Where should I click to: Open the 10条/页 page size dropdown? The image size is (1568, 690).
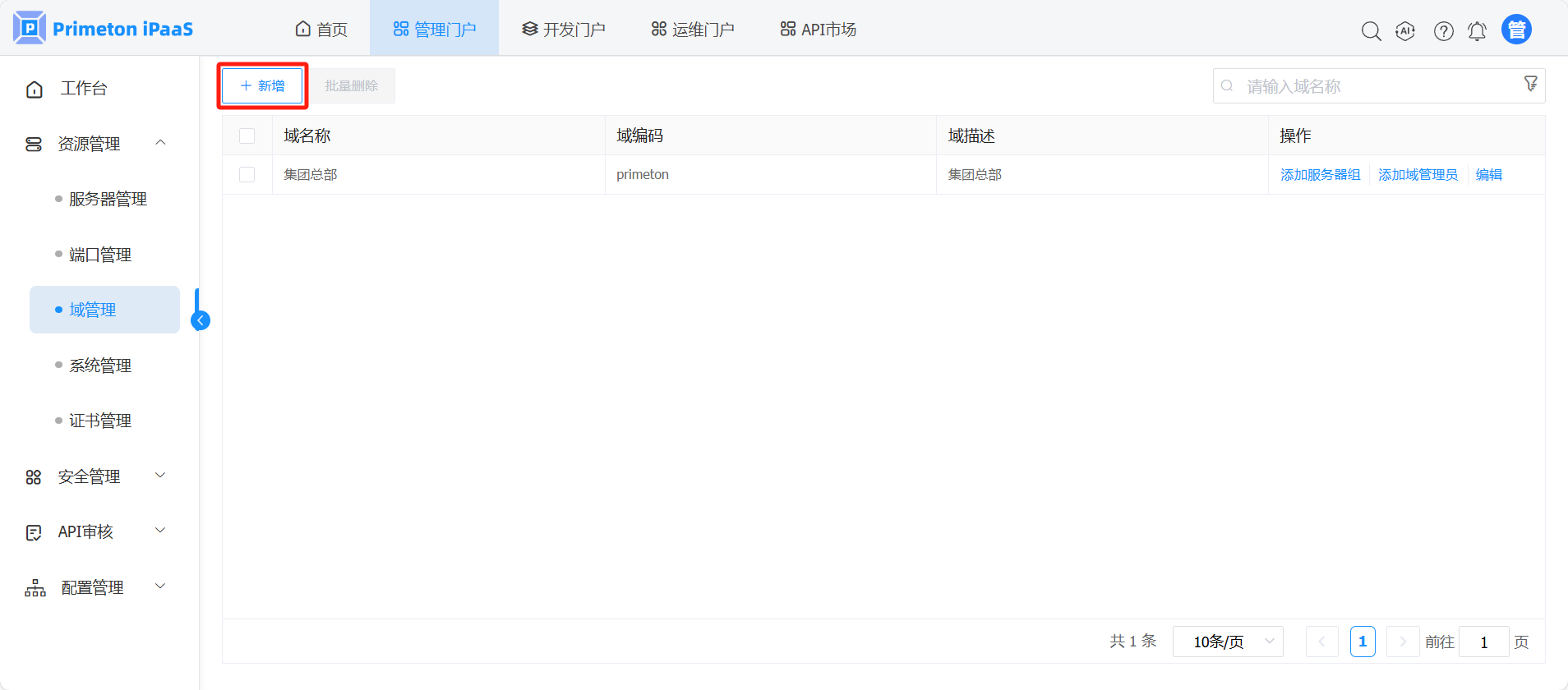pyautogui.click(x=1228, y=642)
